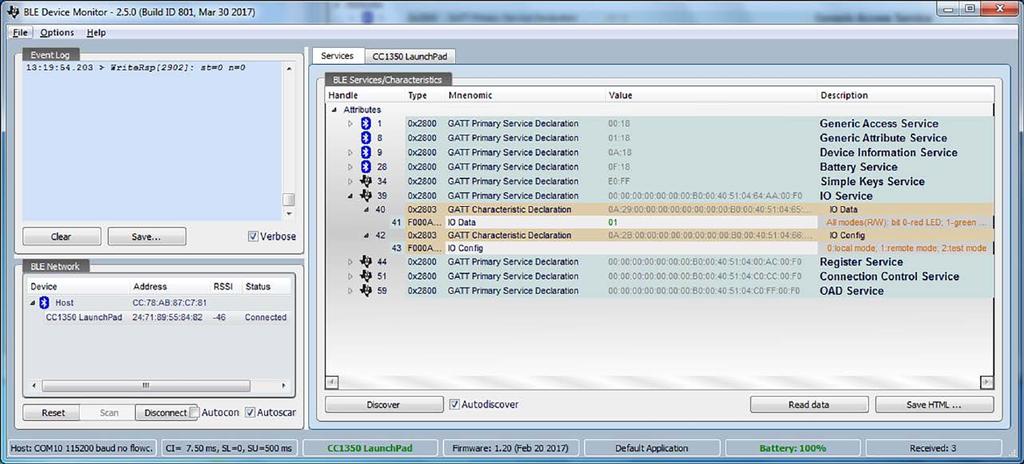Open the Help menu

[x=96, y=33]
